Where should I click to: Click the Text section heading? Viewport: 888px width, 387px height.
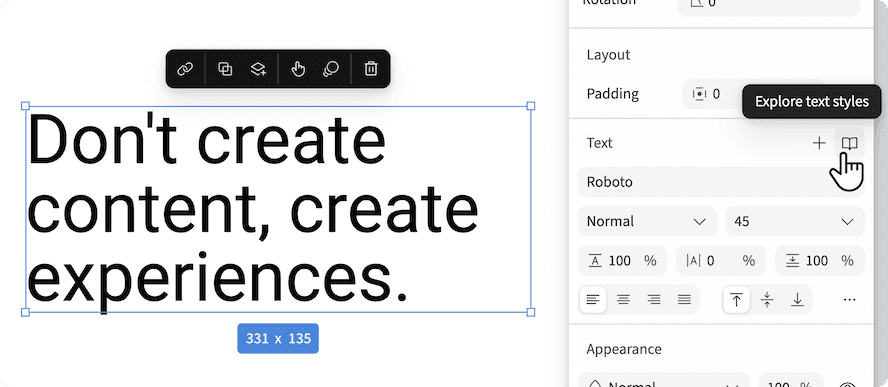[x=599, y=143]
